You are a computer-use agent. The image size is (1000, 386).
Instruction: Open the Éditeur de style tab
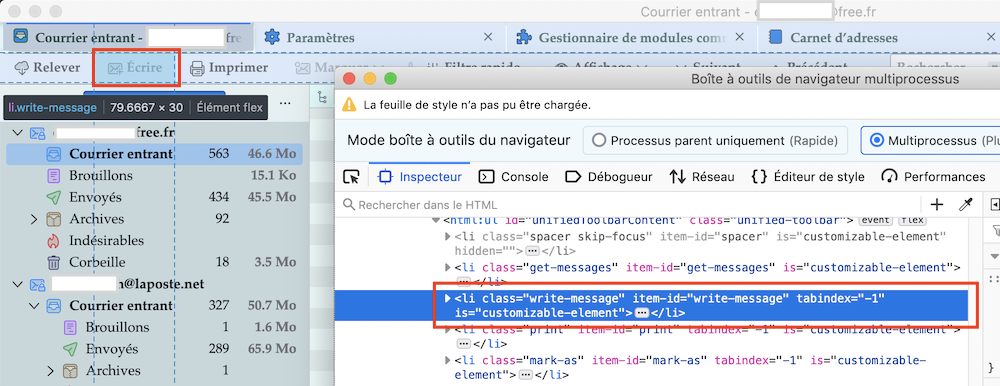pos(808,177)
